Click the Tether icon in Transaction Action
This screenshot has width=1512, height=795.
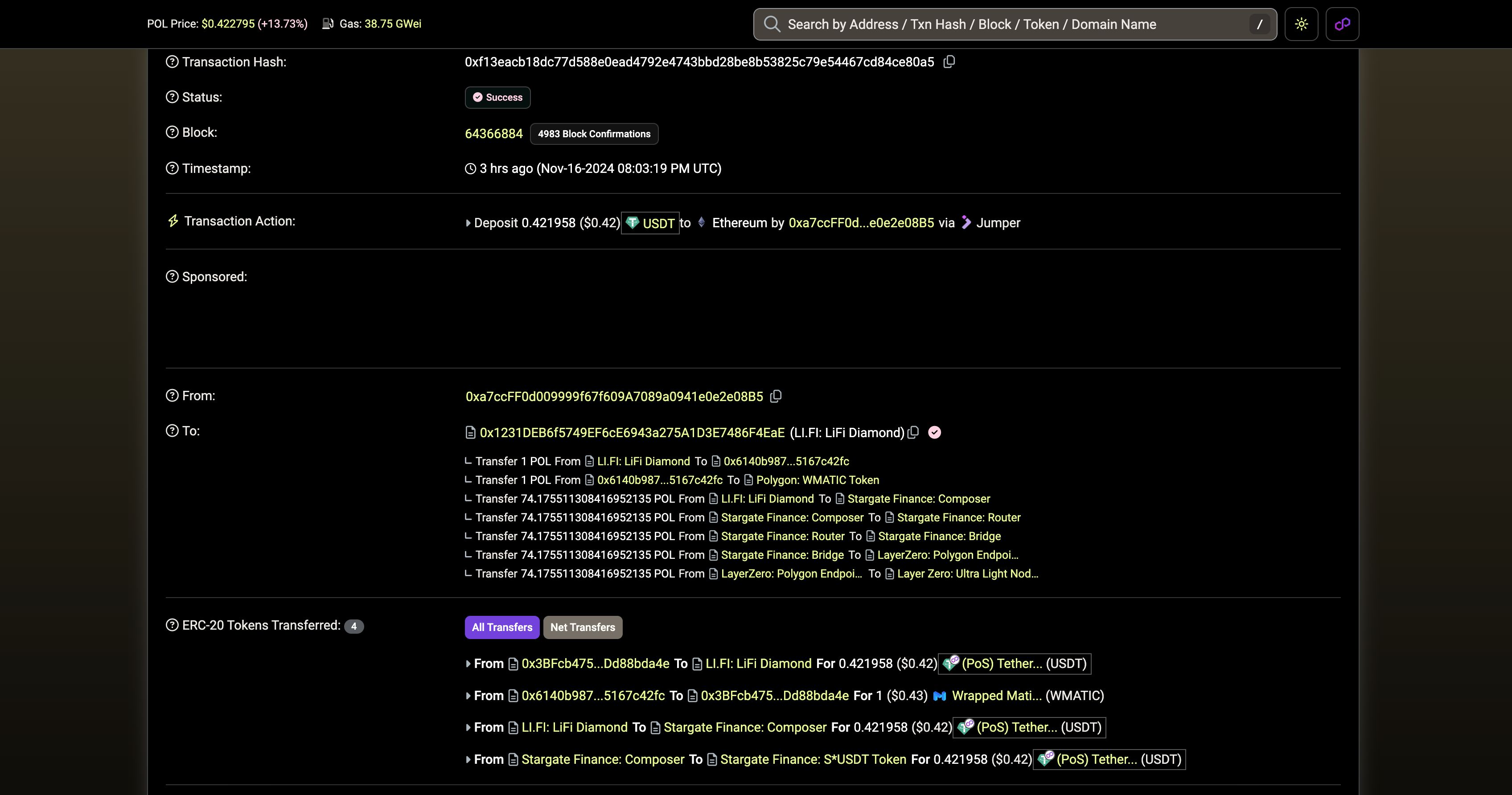point(632,222)
